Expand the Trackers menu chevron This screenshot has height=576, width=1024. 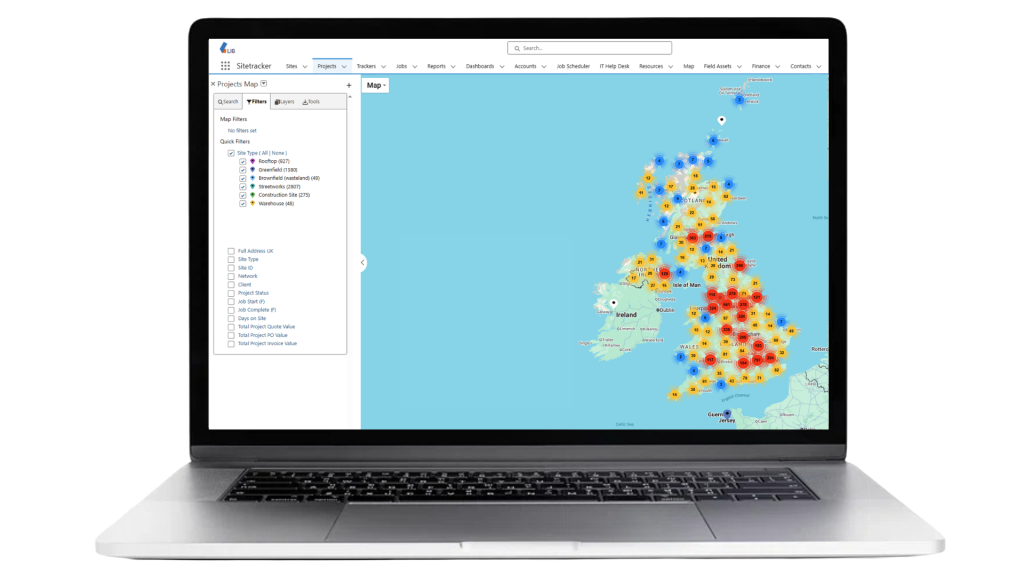point(383,67)
